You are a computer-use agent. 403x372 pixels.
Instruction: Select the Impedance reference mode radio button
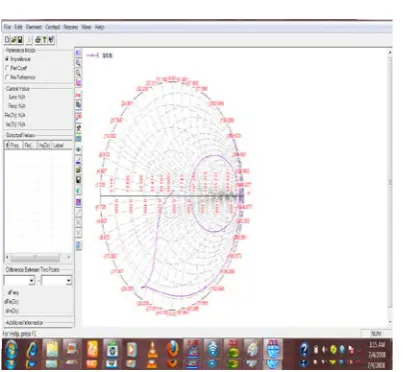(7, 59)
